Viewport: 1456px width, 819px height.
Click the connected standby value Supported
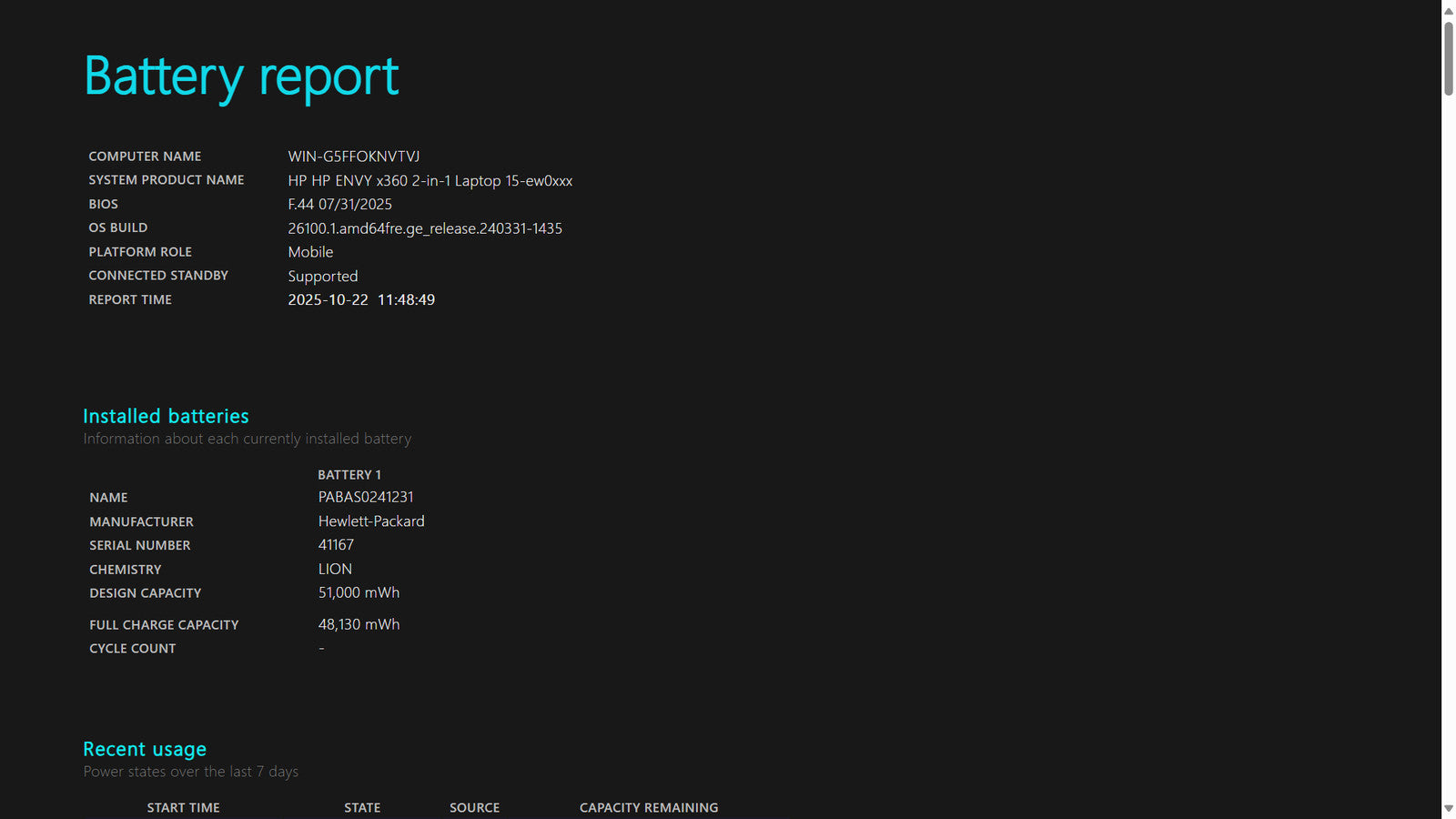[x=323, y=277]
